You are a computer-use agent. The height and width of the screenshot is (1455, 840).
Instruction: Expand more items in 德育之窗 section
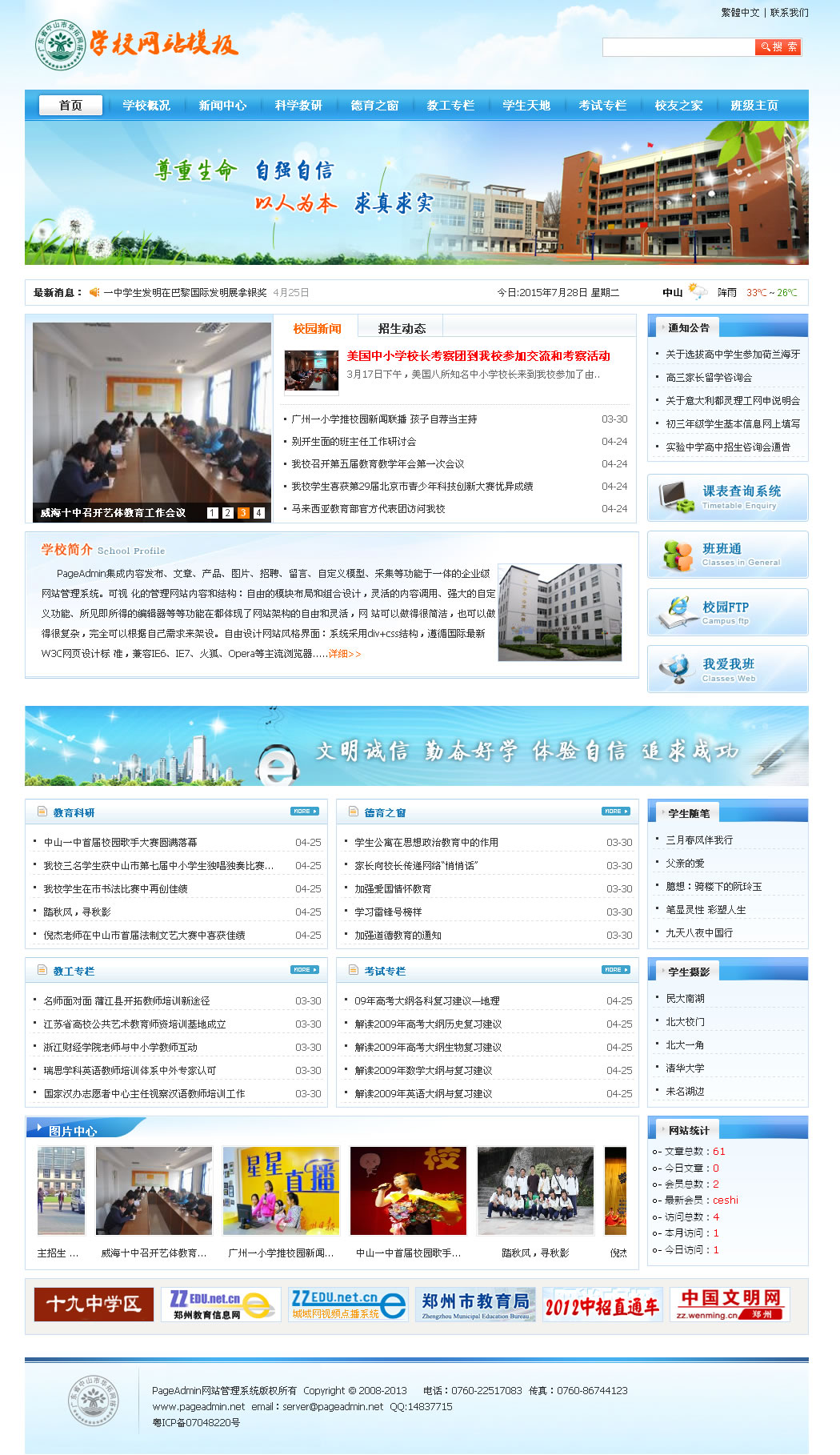615,812
